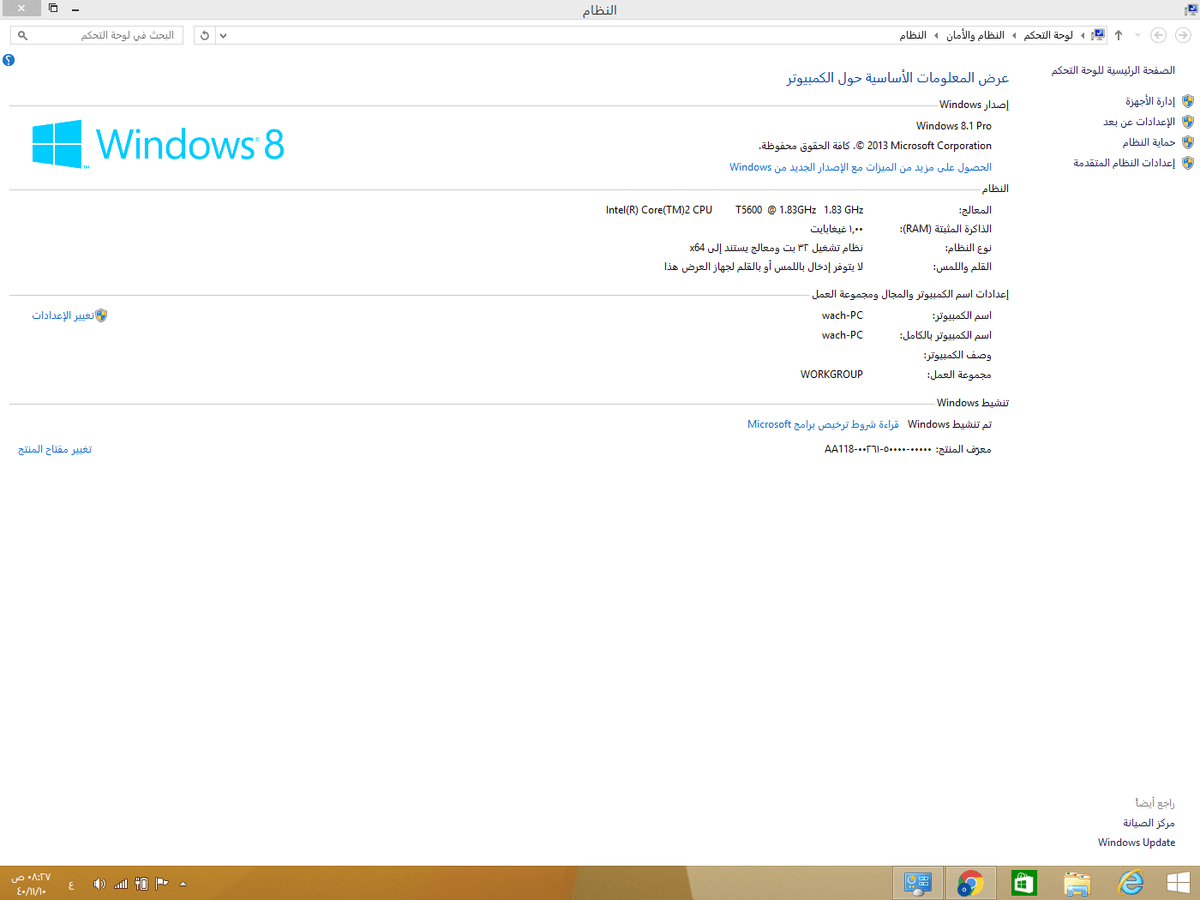Select النظام والأمان breadcrumb
Viewport: 1200px width, 900px height.
pos(975,35)
